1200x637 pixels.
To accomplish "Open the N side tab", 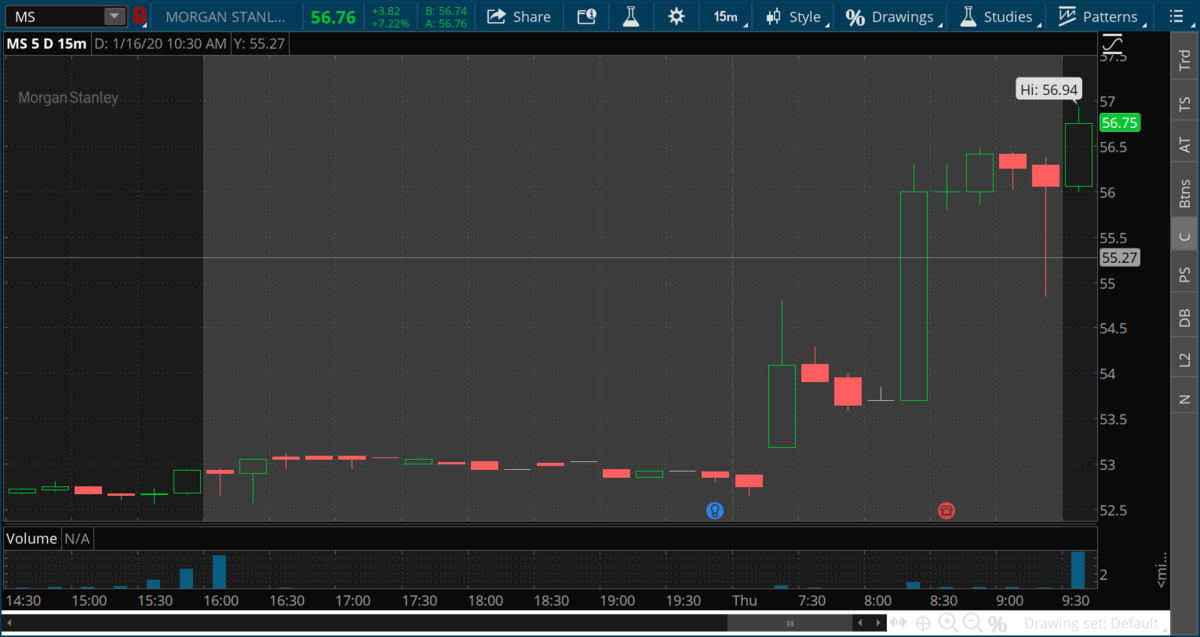I will [x=1185, y=399].
